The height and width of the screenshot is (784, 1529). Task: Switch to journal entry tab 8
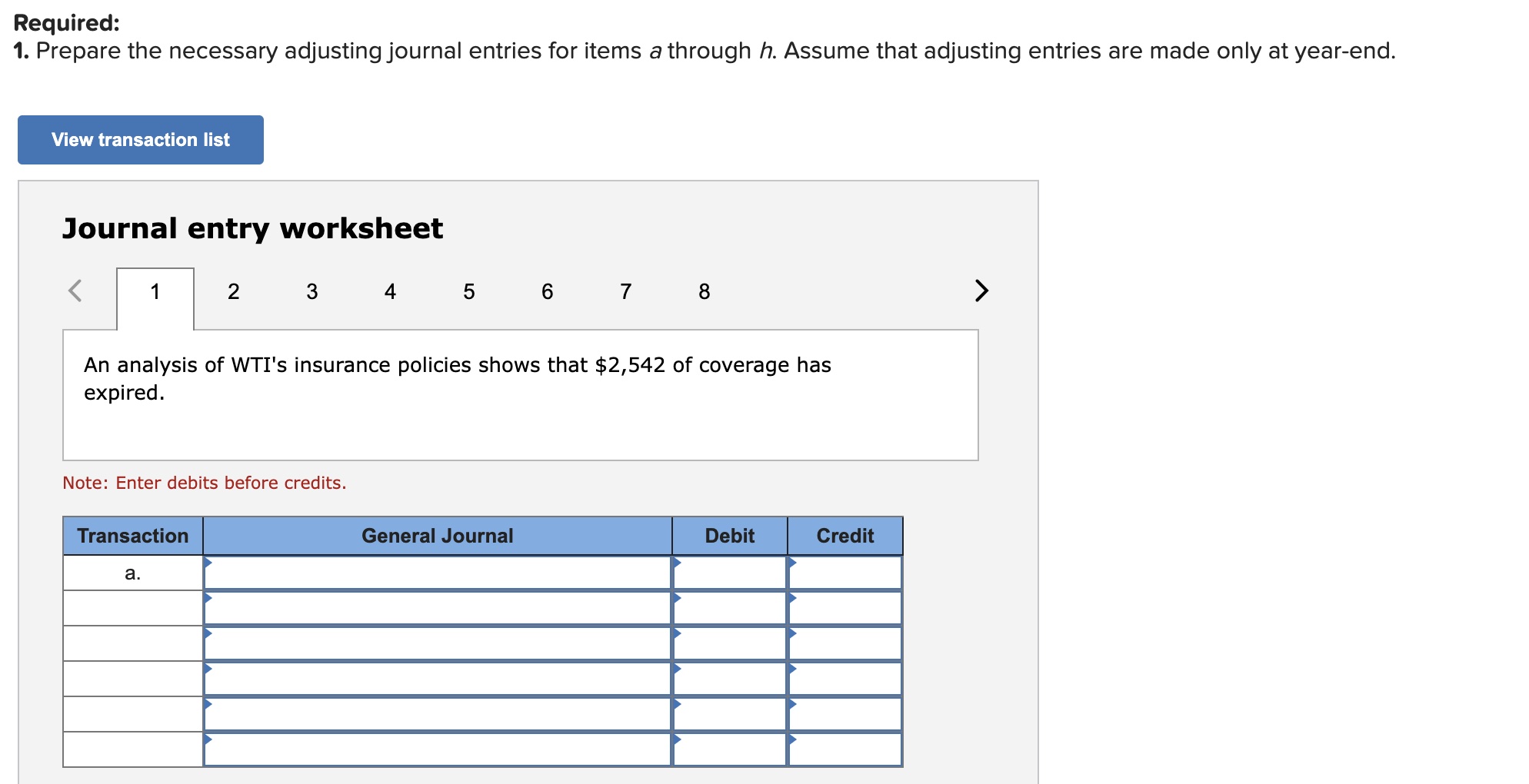(x=703, y=291)
